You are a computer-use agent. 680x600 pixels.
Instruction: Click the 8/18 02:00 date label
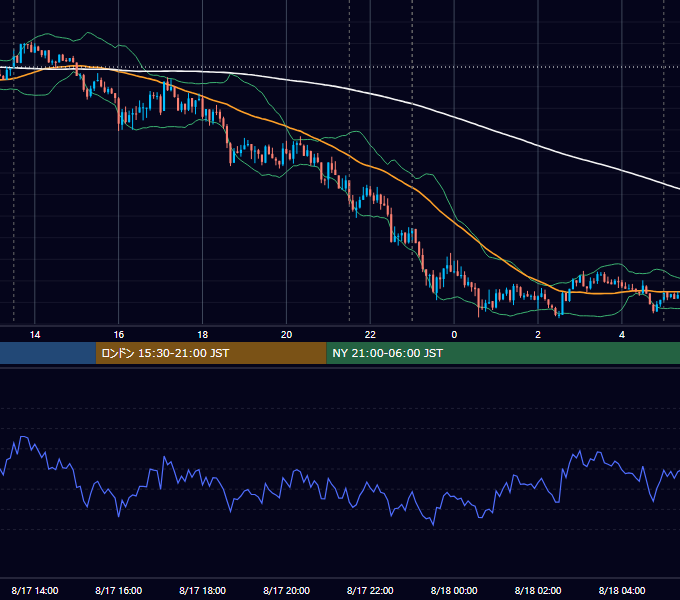538,590
